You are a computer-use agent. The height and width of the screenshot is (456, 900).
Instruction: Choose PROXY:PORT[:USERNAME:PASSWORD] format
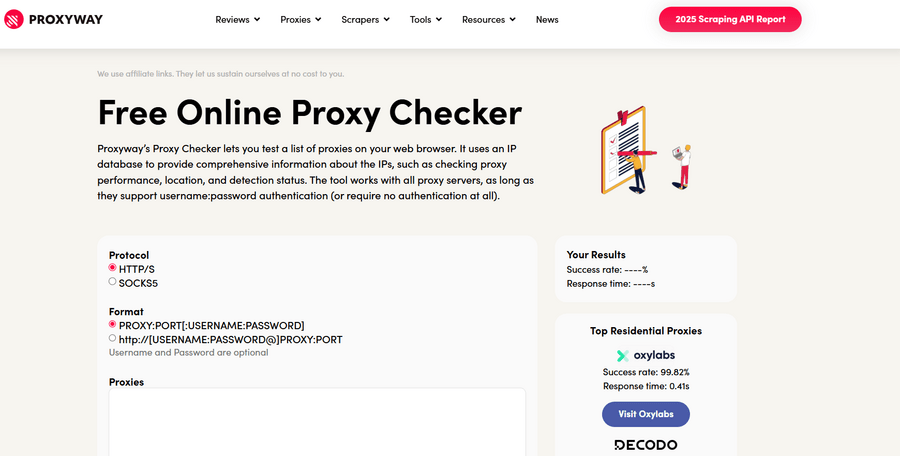(x=113, y=325)
